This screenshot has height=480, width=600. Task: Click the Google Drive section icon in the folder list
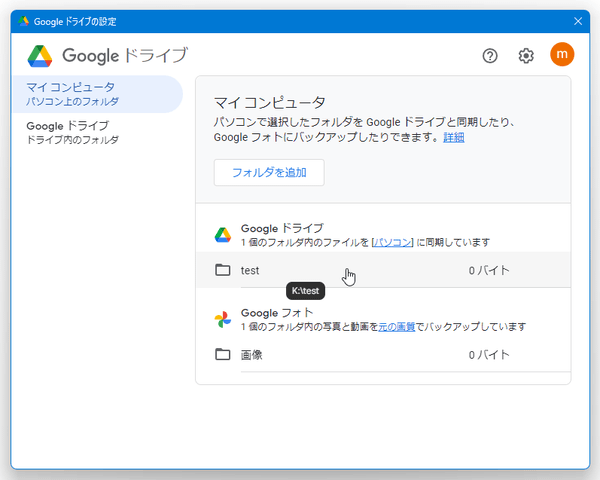click(x=223, y=235)
